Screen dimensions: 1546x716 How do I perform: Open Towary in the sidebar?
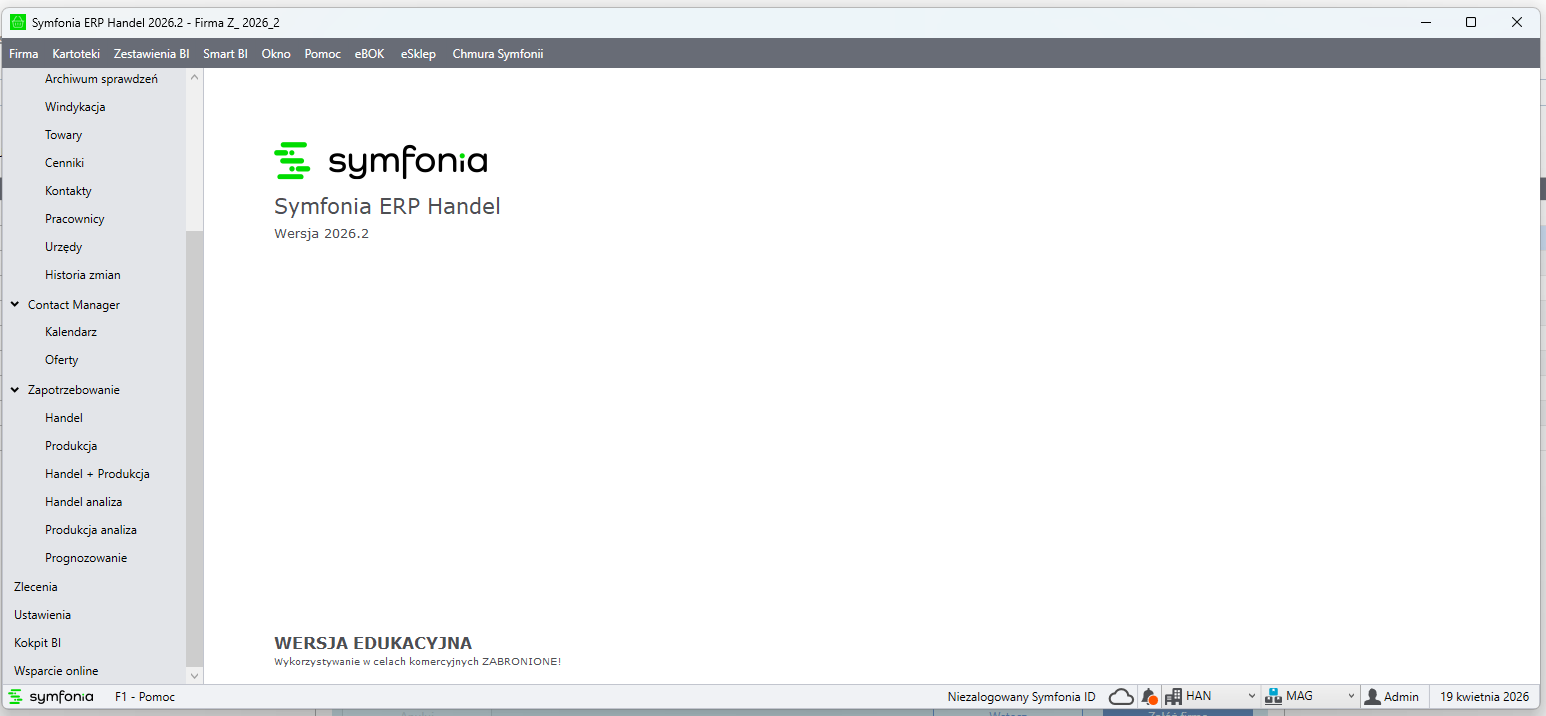click(63, 135)
